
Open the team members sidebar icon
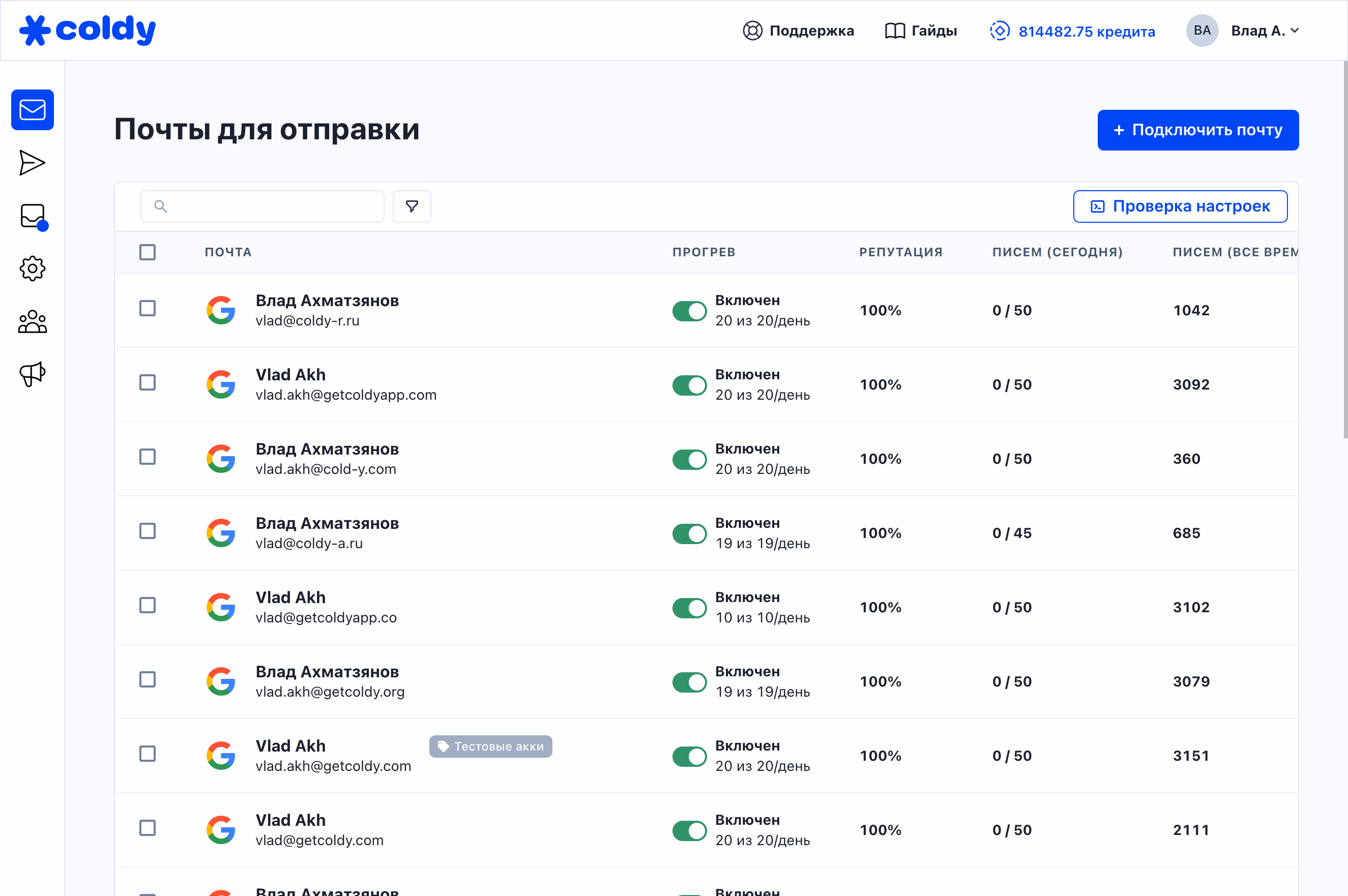click(x=33, y=322)
